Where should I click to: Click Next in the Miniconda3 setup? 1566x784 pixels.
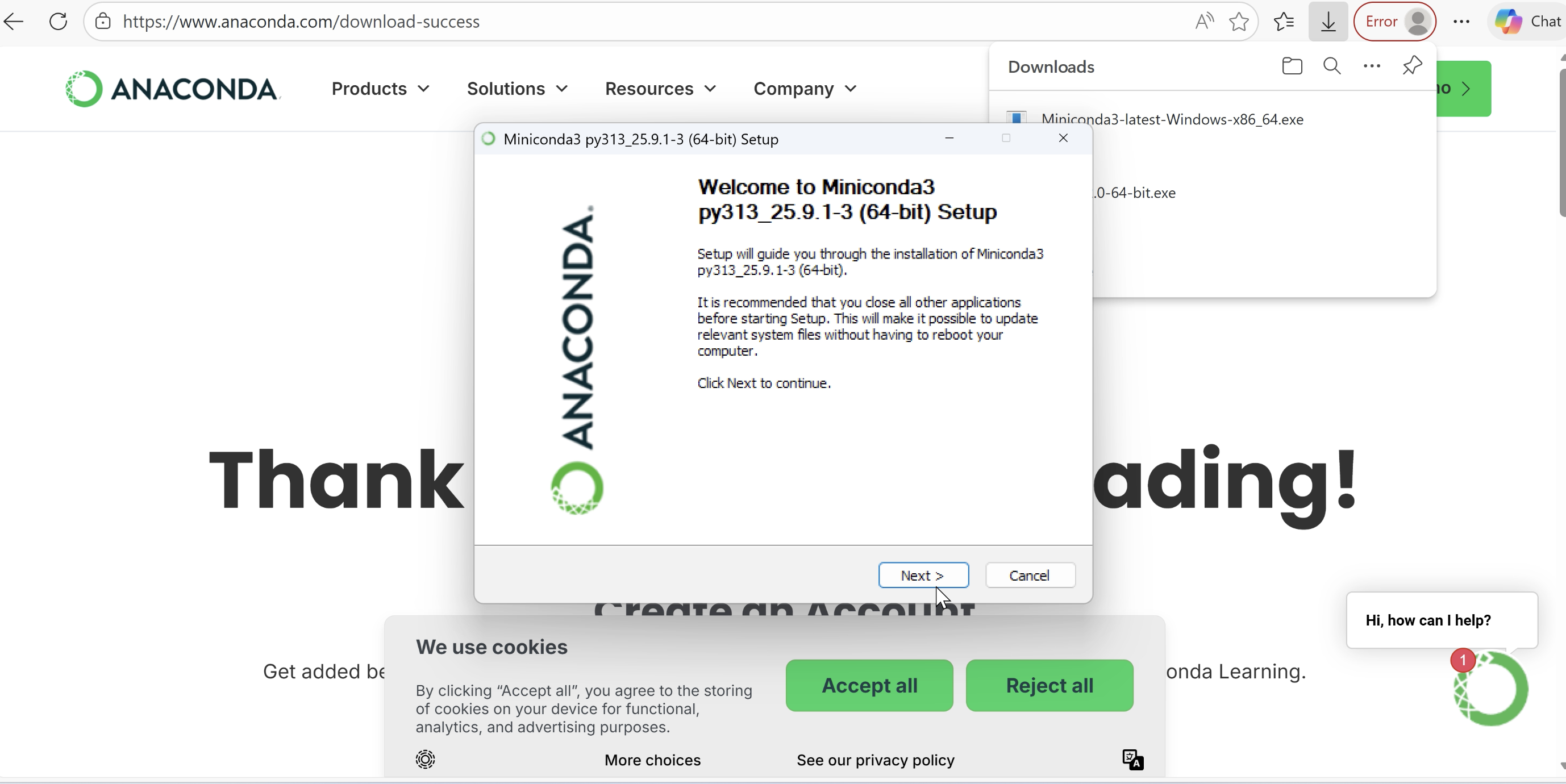[922, 576]
